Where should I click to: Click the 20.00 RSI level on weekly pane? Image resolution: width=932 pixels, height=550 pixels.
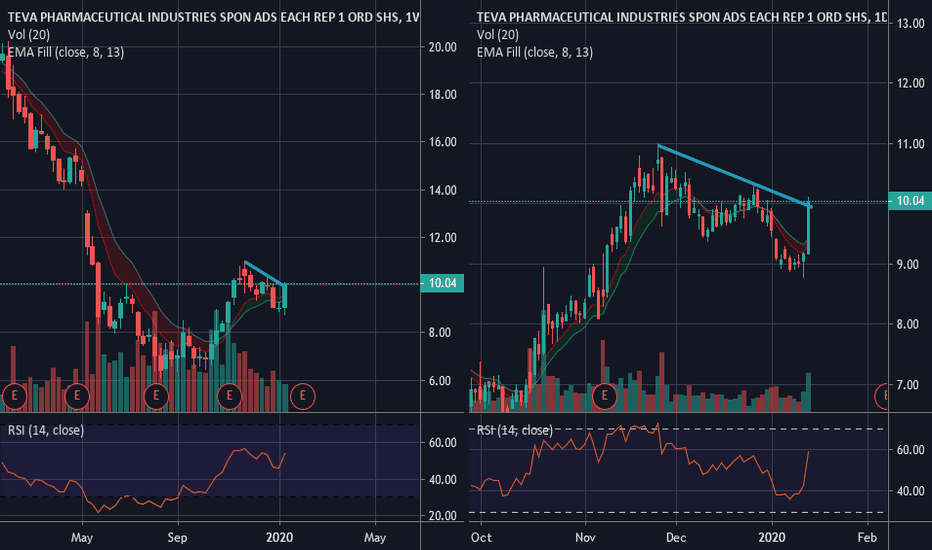tap(442, 516)
